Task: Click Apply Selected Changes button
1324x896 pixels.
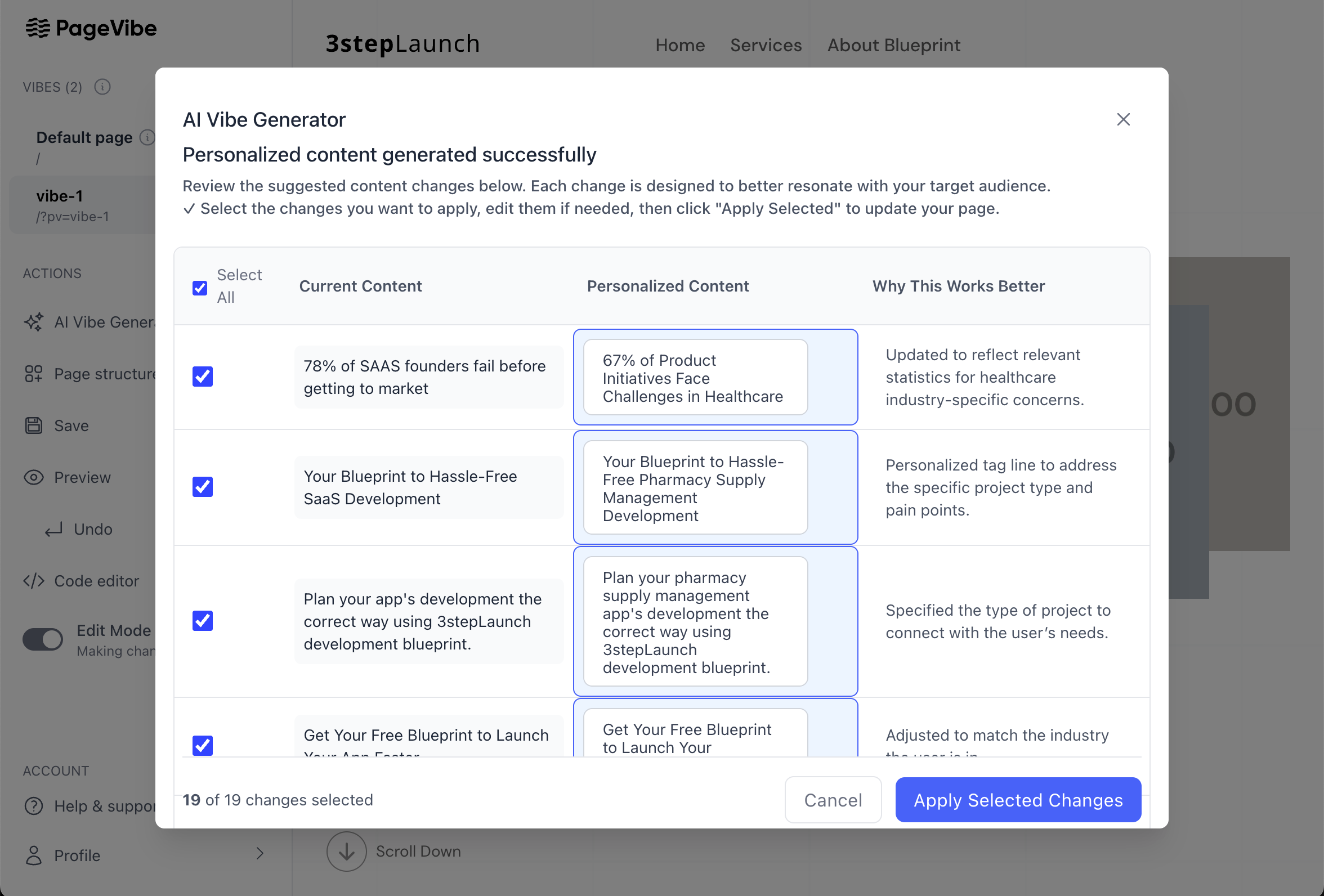Action: [1018, 800]
